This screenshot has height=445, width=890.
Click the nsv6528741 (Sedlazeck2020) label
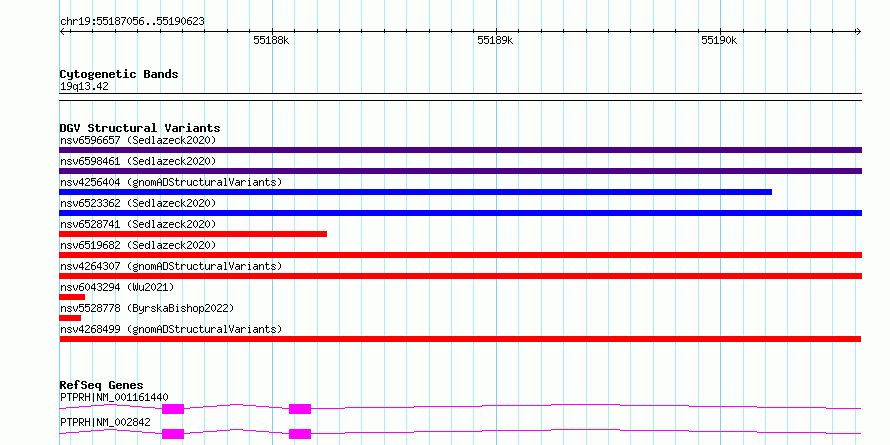click(x=138, y=224)
